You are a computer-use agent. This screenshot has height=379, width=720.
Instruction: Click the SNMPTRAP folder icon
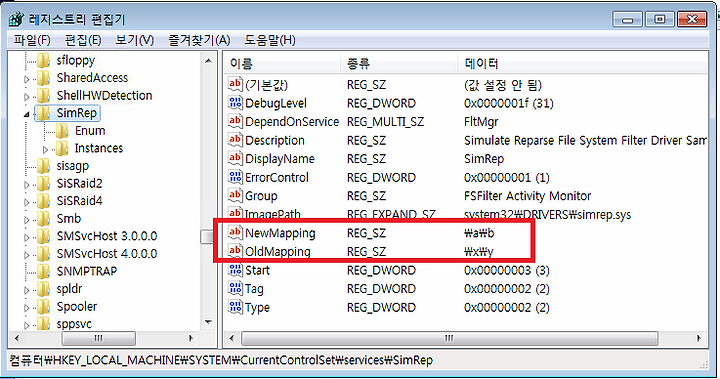(44, 271)
